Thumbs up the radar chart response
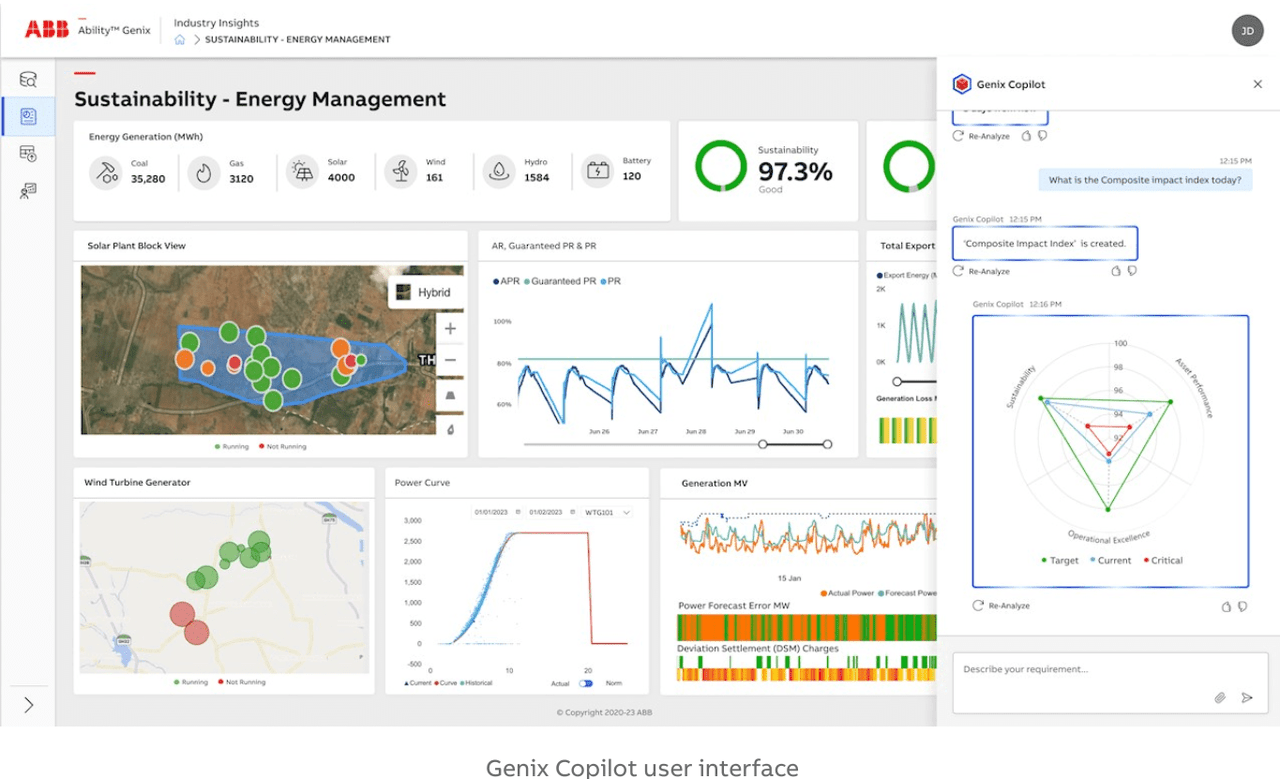This screenshot has width=1280, height=779. tap(1226, 606)
